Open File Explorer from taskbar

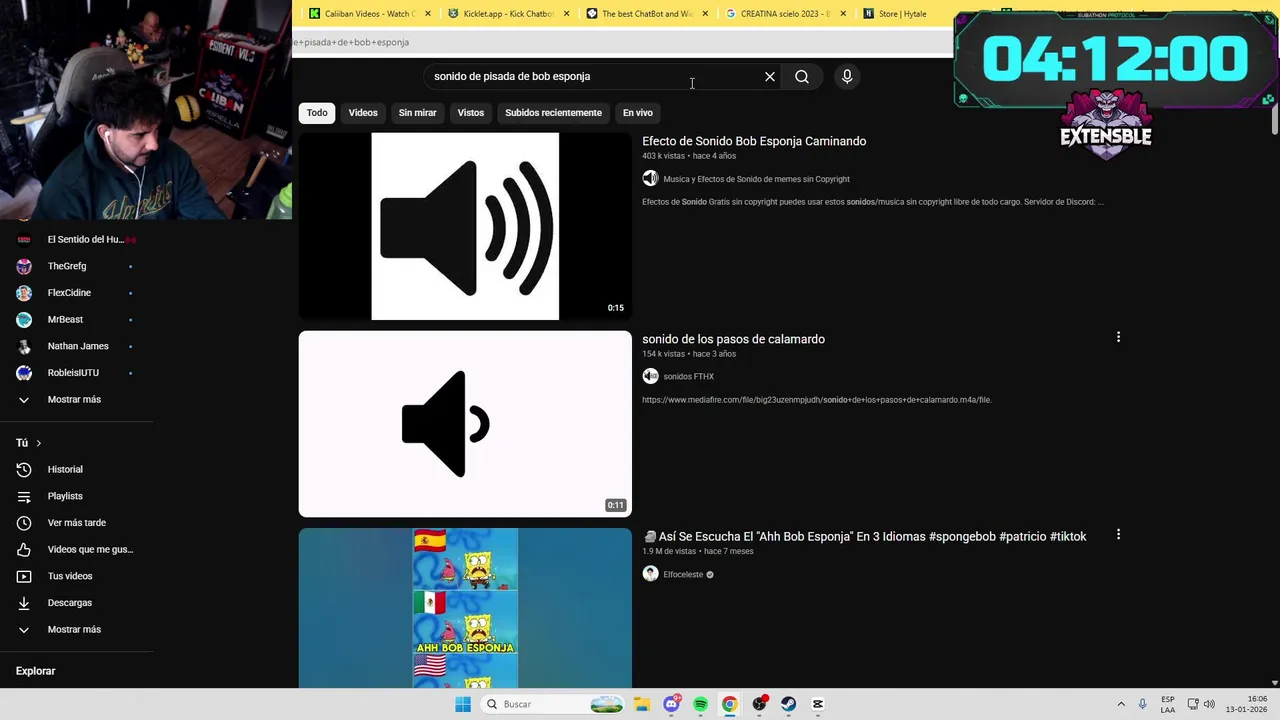pos(641,704)
